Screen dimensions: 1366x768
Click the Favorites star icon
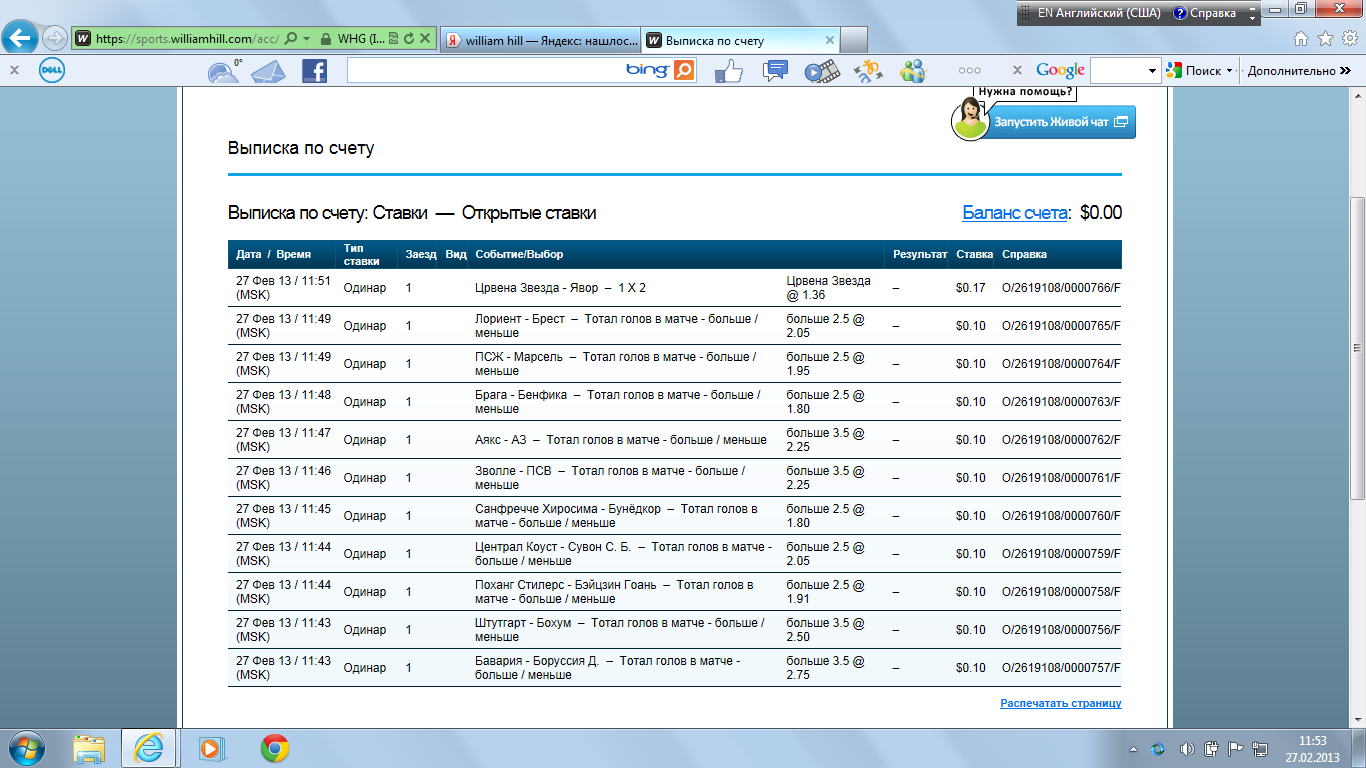1325,39
